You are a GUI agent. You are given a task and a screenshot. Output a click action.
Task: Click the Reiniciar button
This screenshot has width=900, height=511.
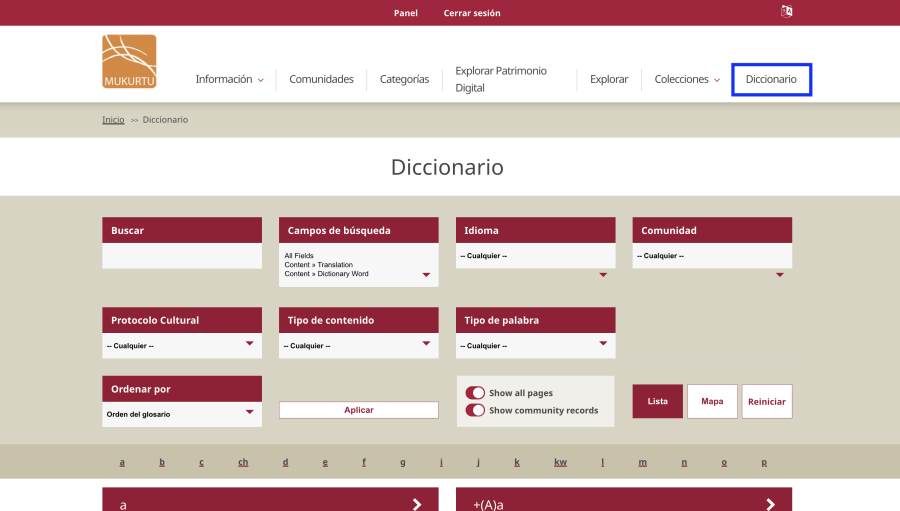tap(767, 401)
